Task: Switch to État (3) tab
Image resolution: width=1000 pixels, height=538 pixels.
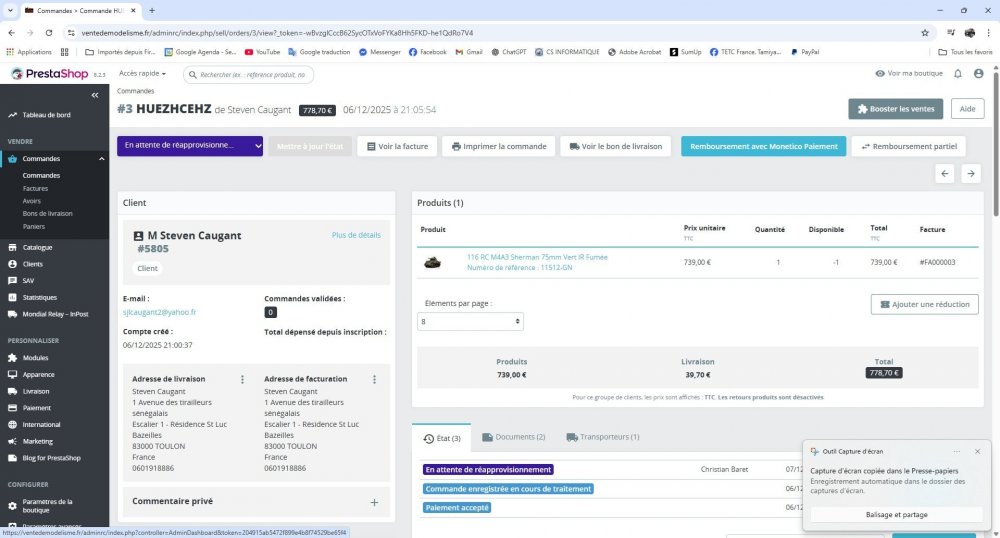Action: (441, 438)
